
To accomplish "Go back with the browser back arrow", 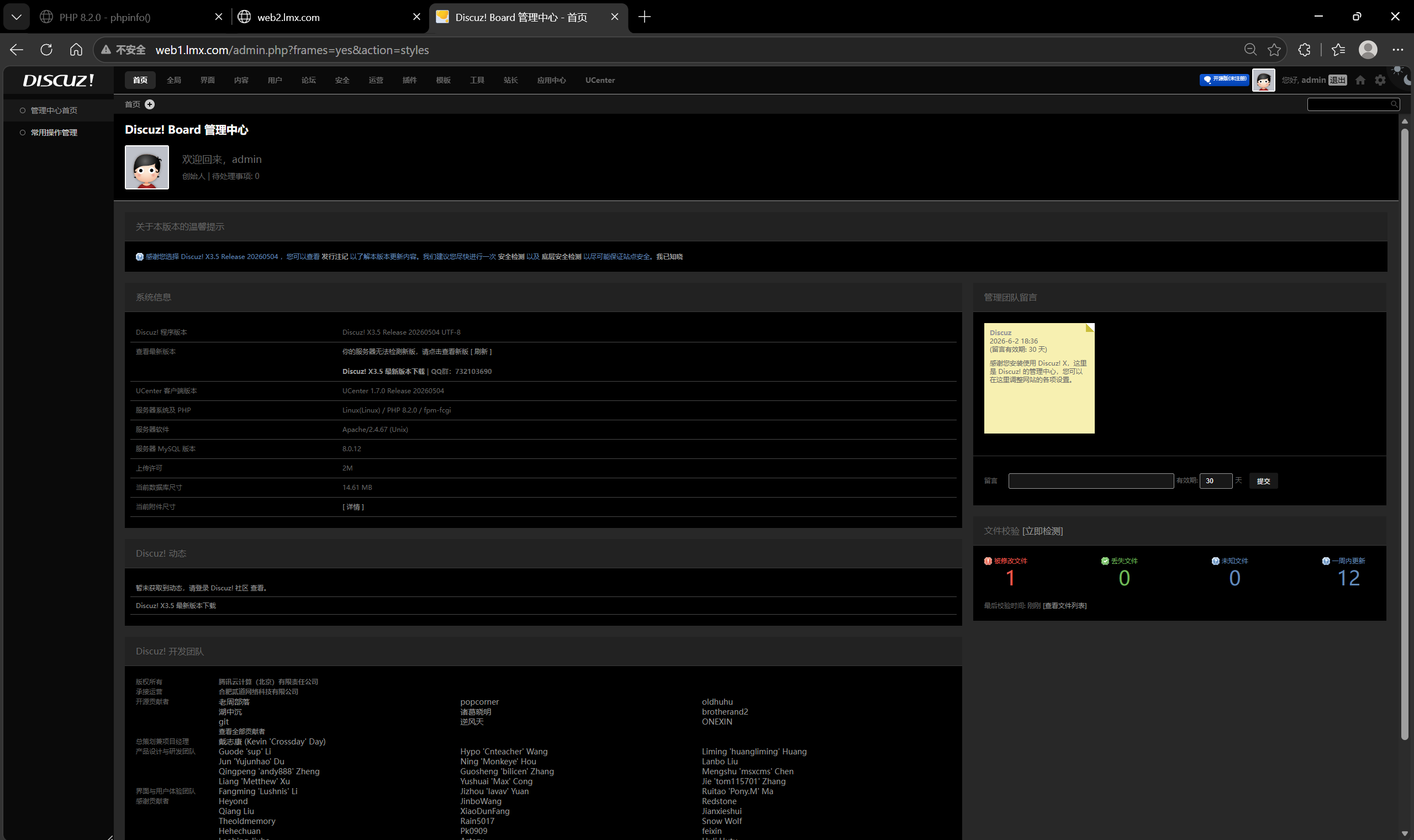I will pos(17,50).
